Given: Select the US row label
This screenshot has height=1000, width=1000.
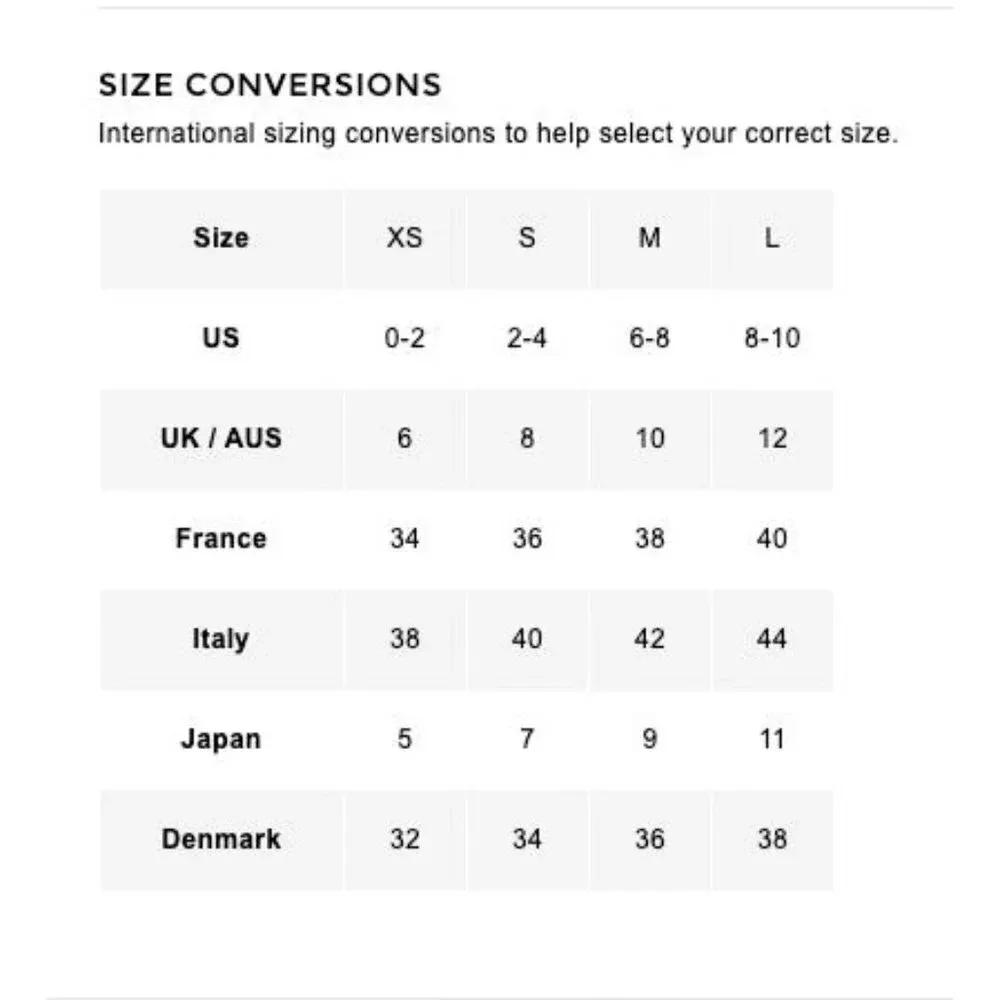Looking at the screenshot, I should (x=221, y=338).
